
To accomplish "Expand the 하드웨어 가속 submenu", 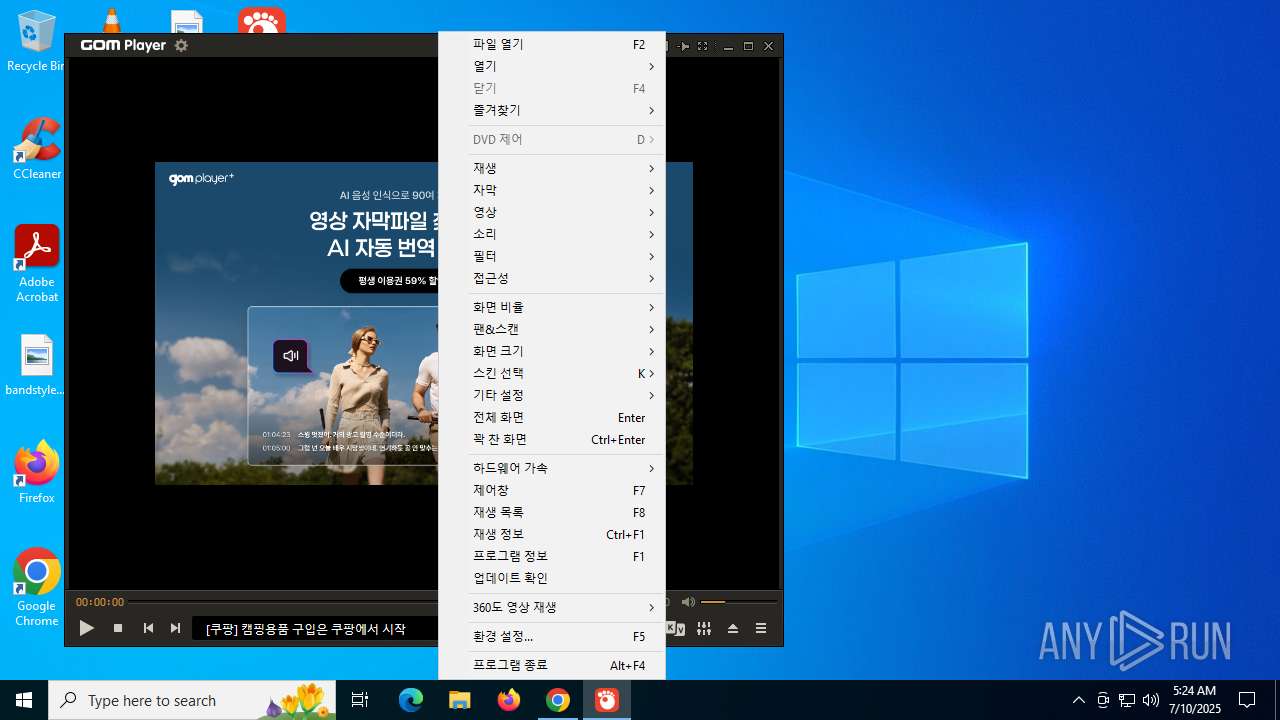I will click(552, 468).
